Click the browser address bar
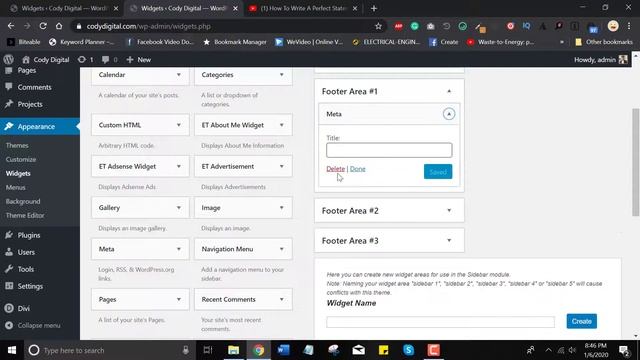The height and width of the screenshot is (360, 640). coord(224,26)
